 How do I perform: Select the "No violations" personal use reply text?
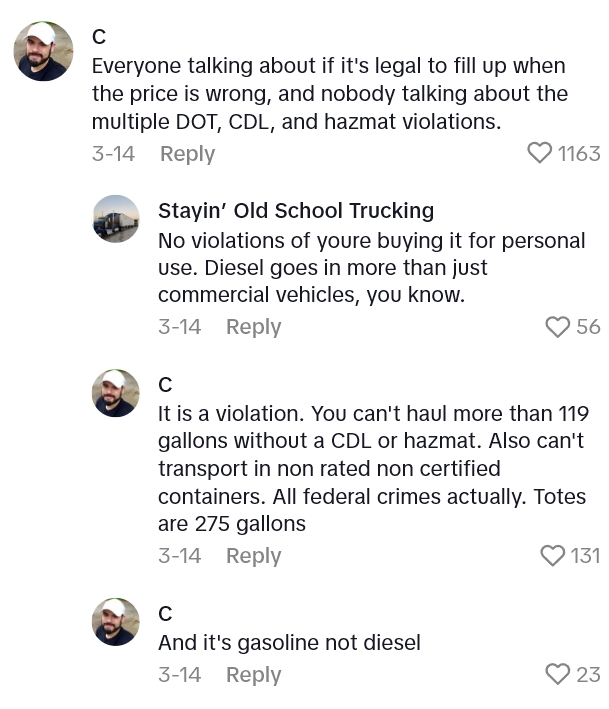click(x=371, y=268)
